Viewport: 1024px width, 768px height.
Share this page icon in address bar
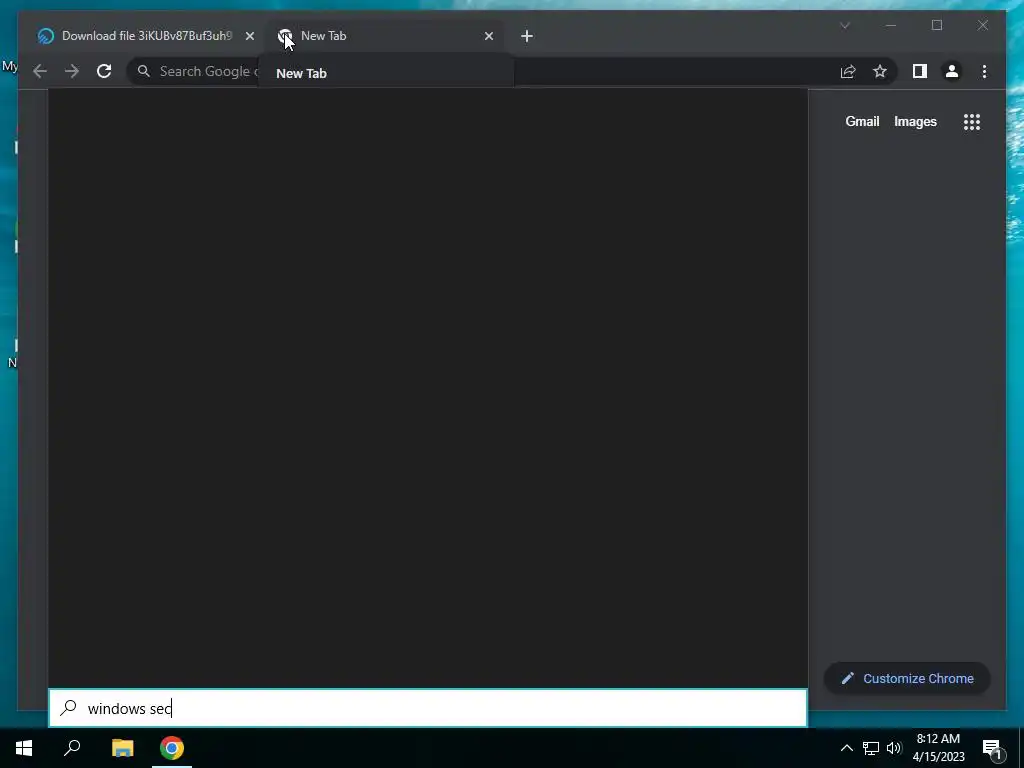click(848, 71)
